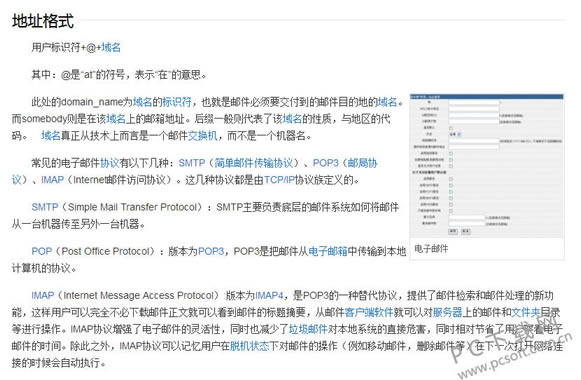581x380 pixels.
Task: Open 域名 link before 真正从技术上而言
Action: tap(51, 136)
